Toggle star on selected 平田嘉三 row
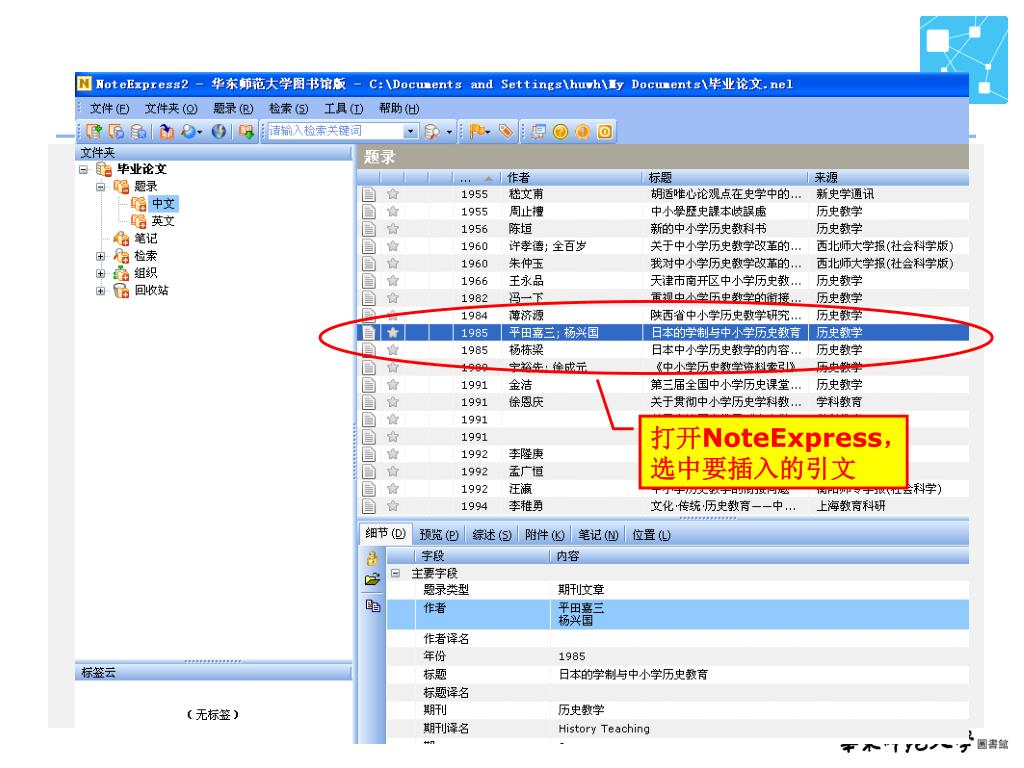This screenshot has height=768, width=1024. [x=392, y=332]
